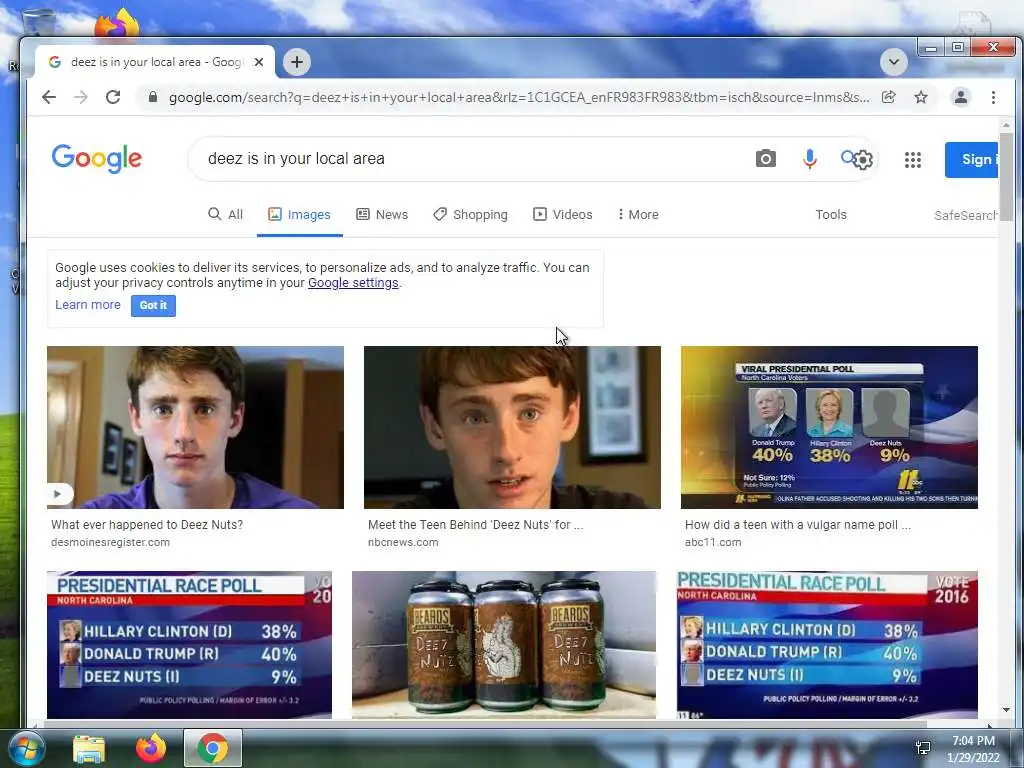Click the 'What ever happened to Deez Nuts?' title
This screenshot has width=1024, height=768.
pos(147,524)
